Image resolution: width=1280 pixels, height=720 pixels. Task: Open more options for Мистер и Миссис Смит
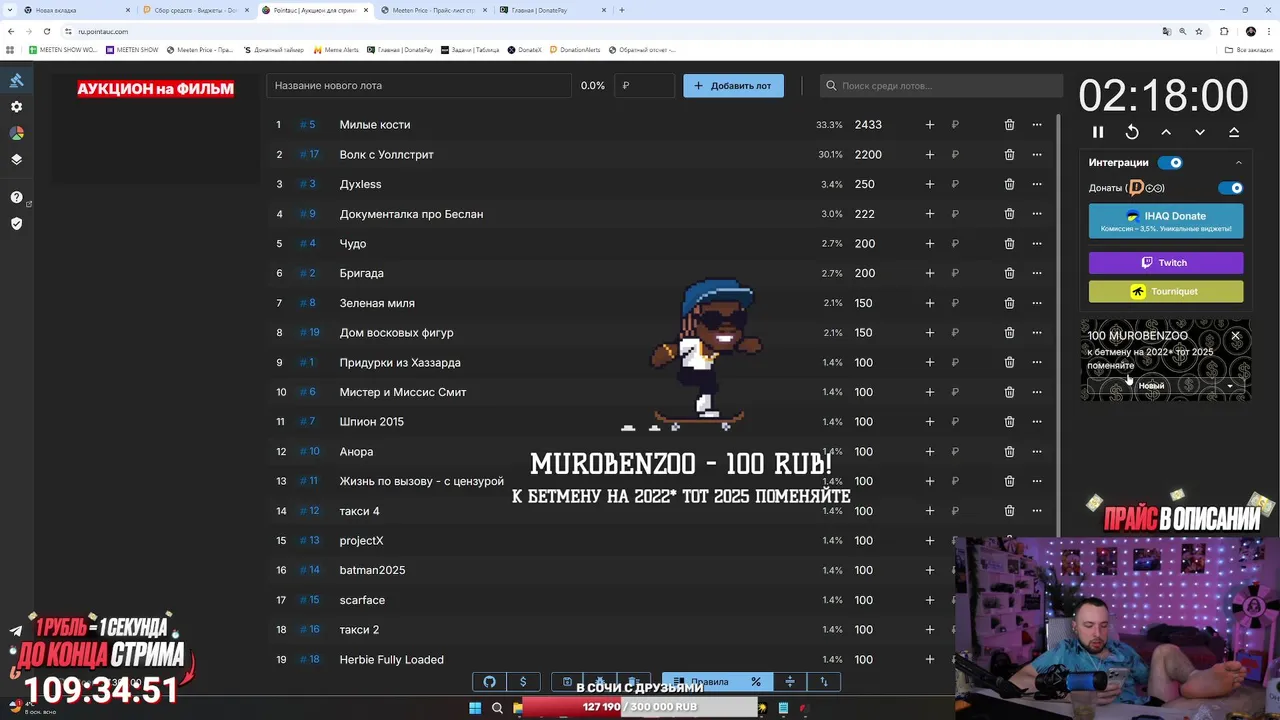1037,392
